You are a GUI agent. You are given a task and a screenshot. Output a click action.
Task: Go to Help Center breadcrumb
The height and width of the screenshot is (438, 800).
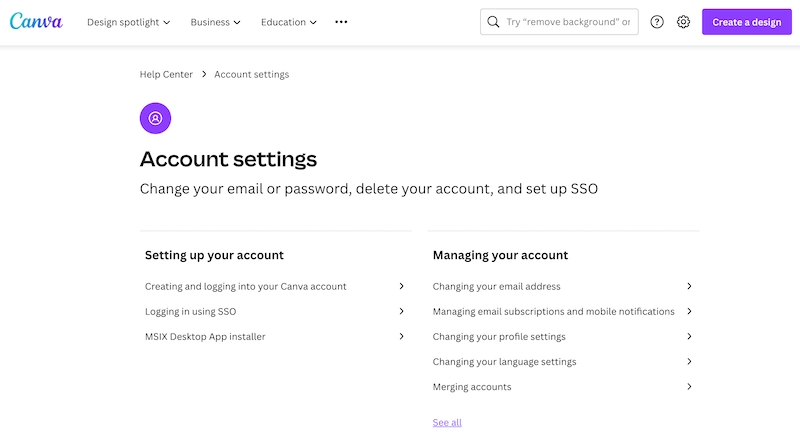166,75
